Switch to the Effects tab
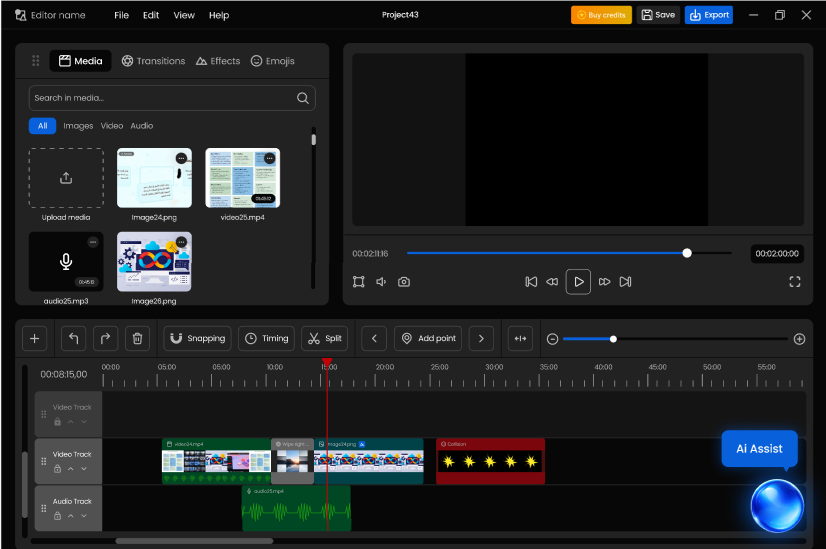Screen dimensions: 826x549 click(218, 61)
